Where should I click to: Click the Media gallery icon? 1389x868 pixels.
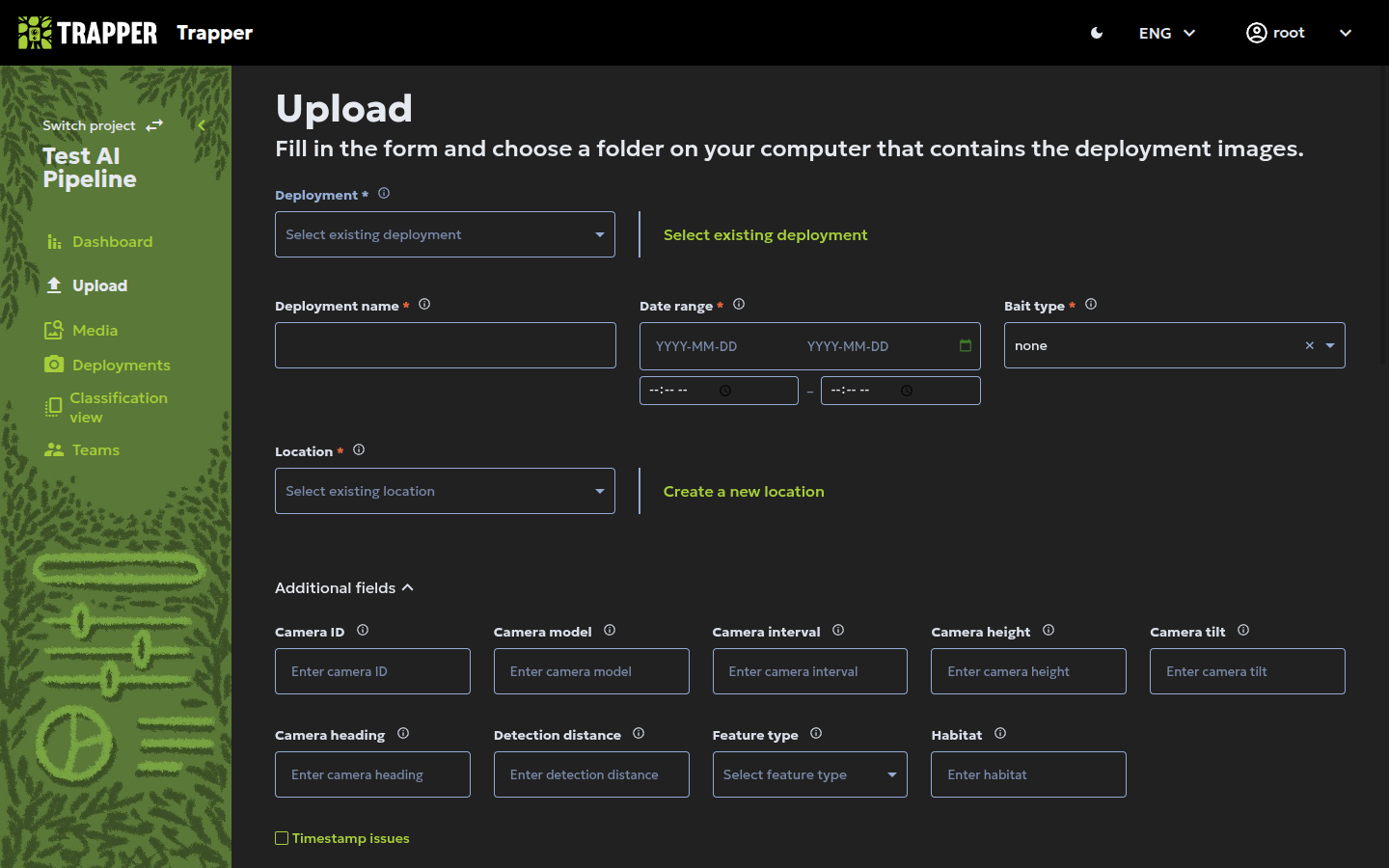pyautogui.click(x=54, y=330)
